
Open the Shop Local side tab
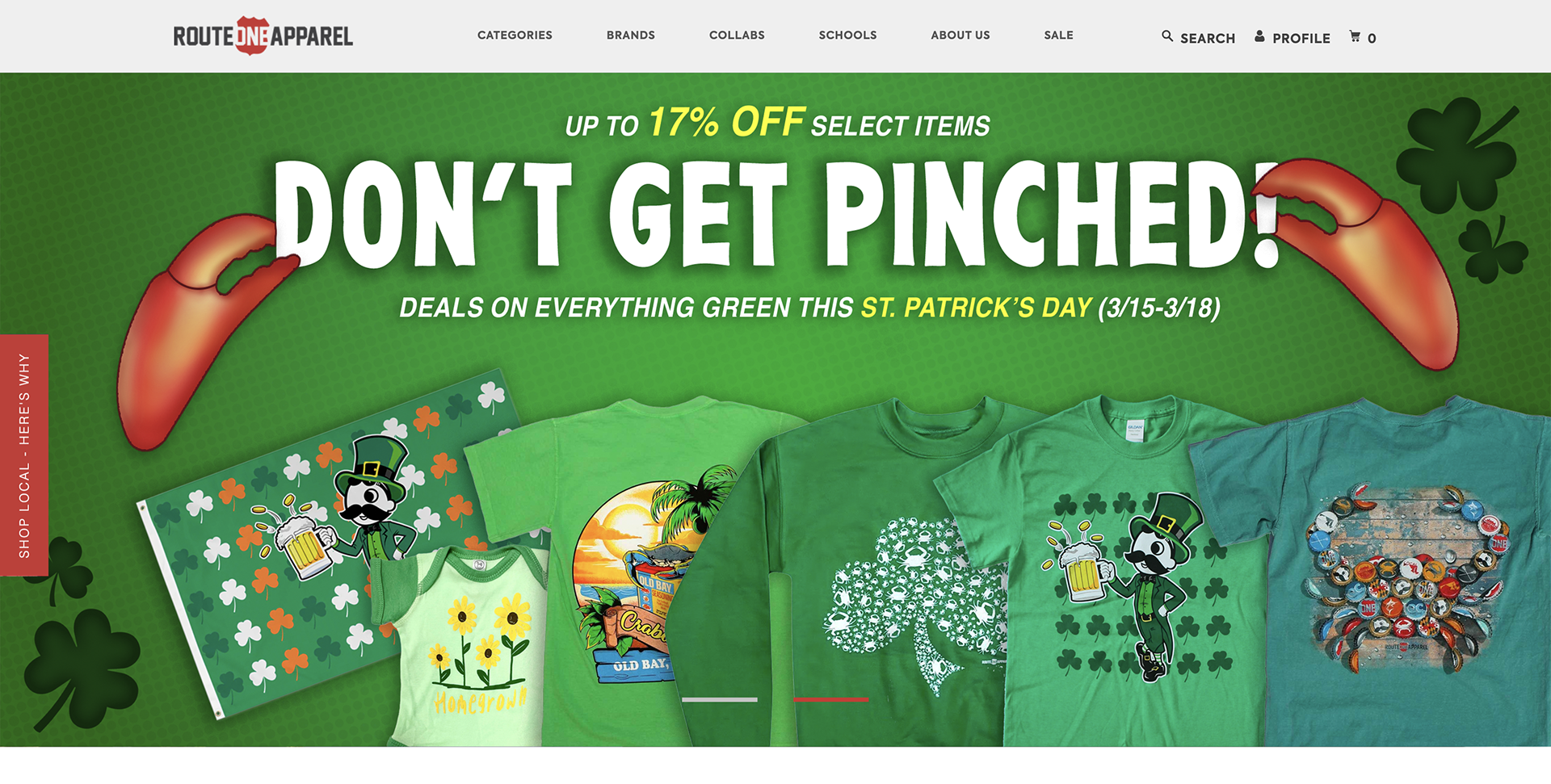point(24,455)
